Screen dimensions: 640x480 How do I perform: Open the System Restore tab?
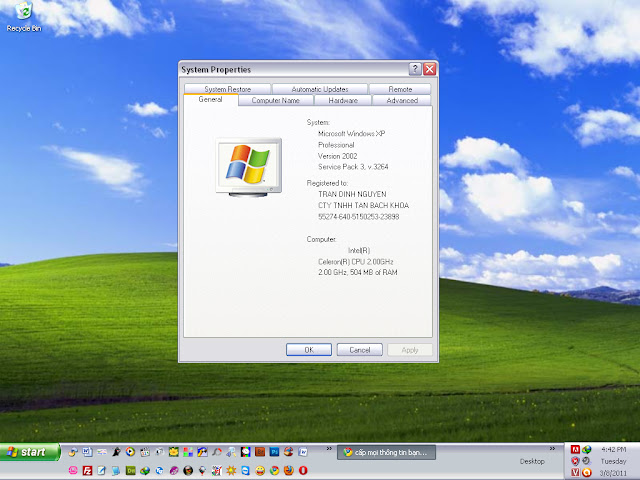227,89
